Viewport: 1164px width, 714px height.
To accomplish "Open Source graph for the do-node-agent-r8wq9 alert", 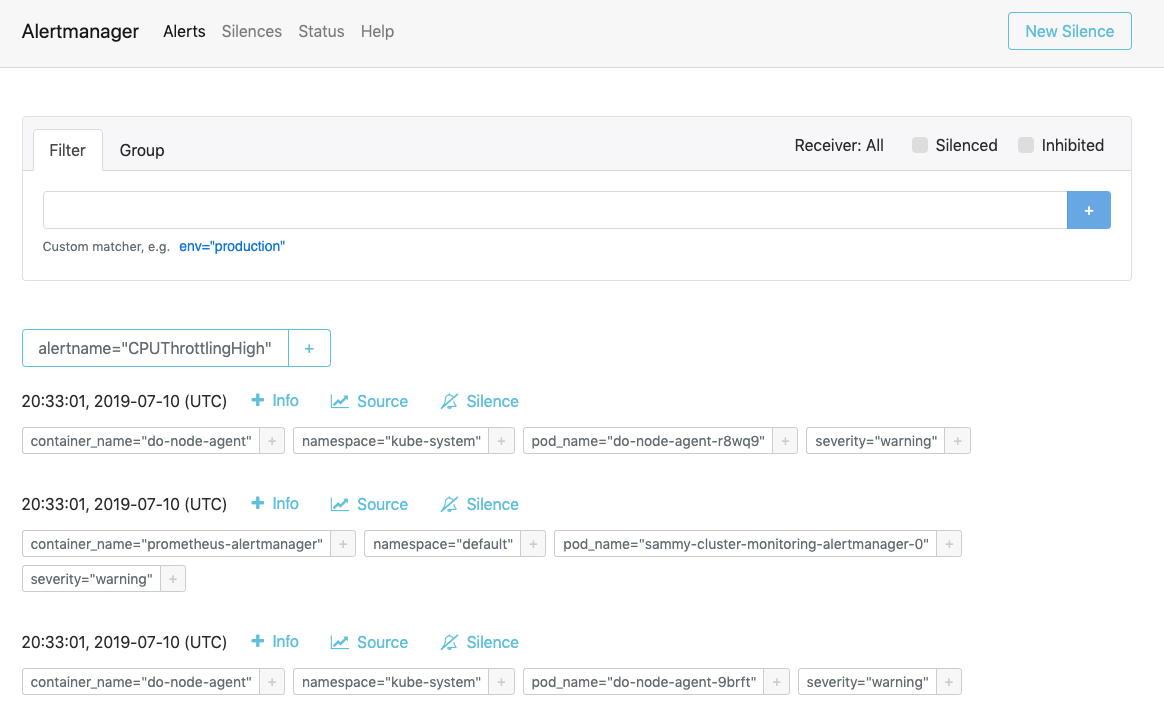I will point(369,402).
